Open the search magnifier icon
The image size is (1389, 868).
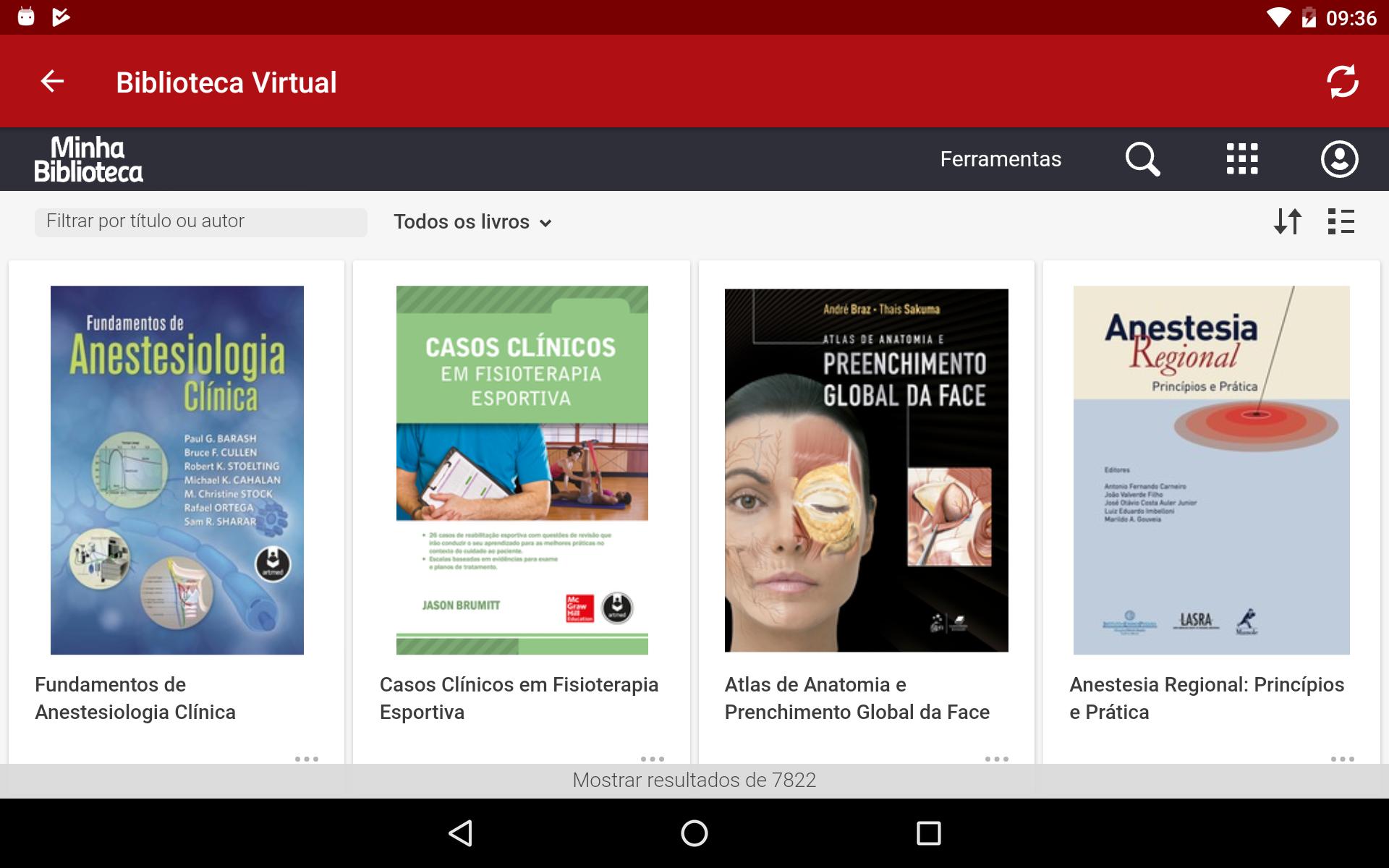tap(1142, 159)
